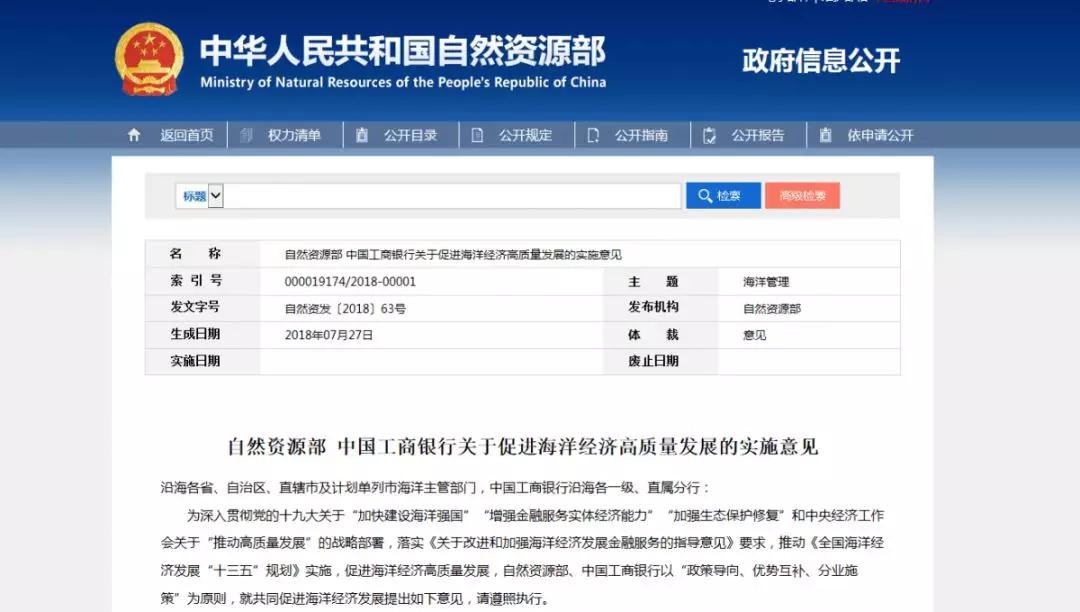Click the 权力清单 list icon
This screenshot has width=1080, height=612.
coord(246,135)
